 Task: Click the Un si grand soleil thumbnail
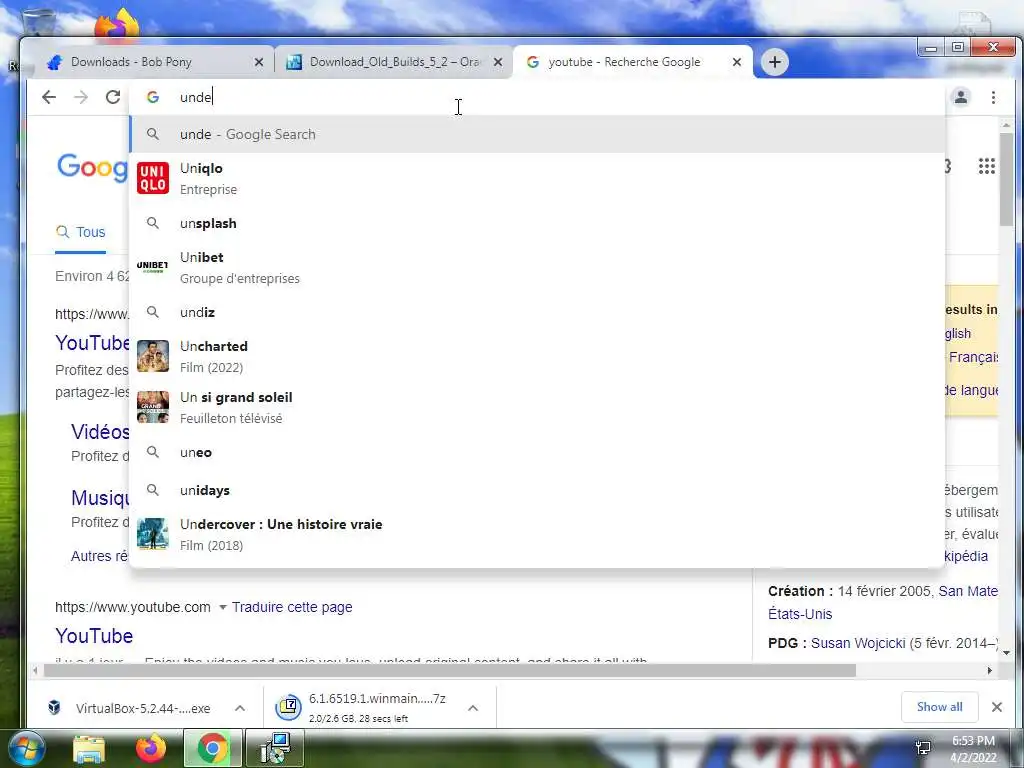pyautogui.click(x=153, y=407)
